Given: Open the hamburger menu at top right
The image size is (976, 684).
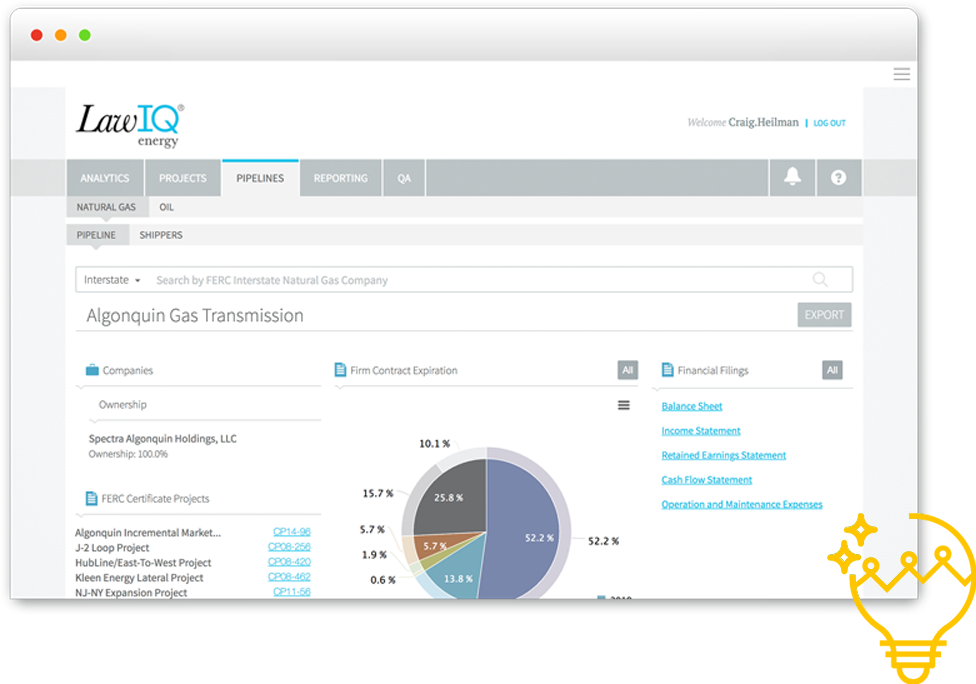Looking at the screenshot, I should 901,74.
